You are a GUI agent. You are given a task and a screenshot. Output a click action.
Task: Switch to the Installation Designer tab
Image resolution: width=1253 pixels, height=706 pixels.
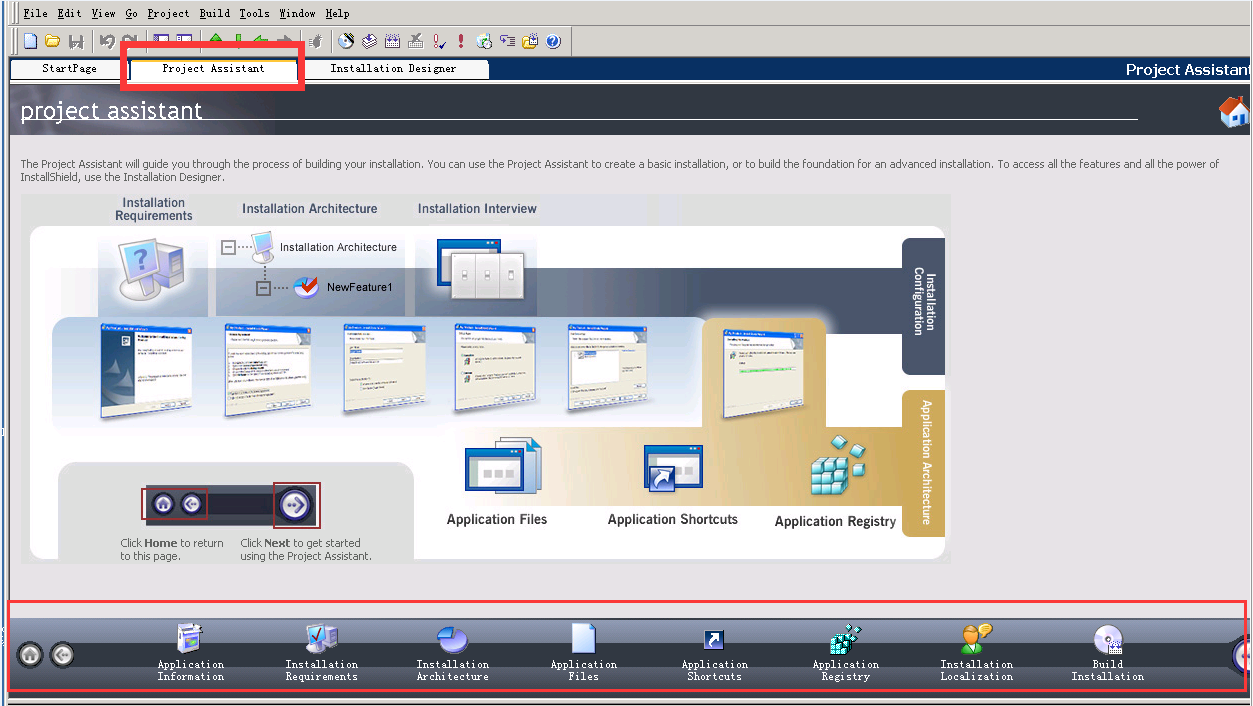pos(393,69)
